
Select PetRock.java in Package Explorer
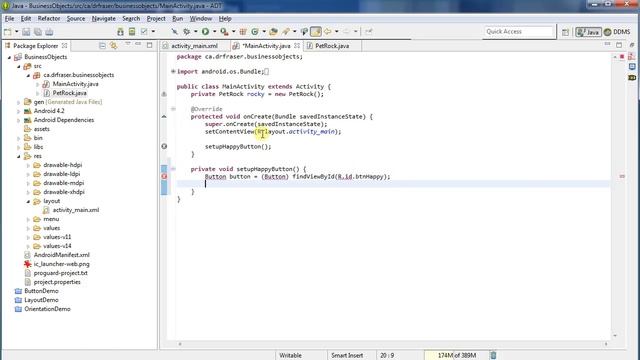point(69,93)
